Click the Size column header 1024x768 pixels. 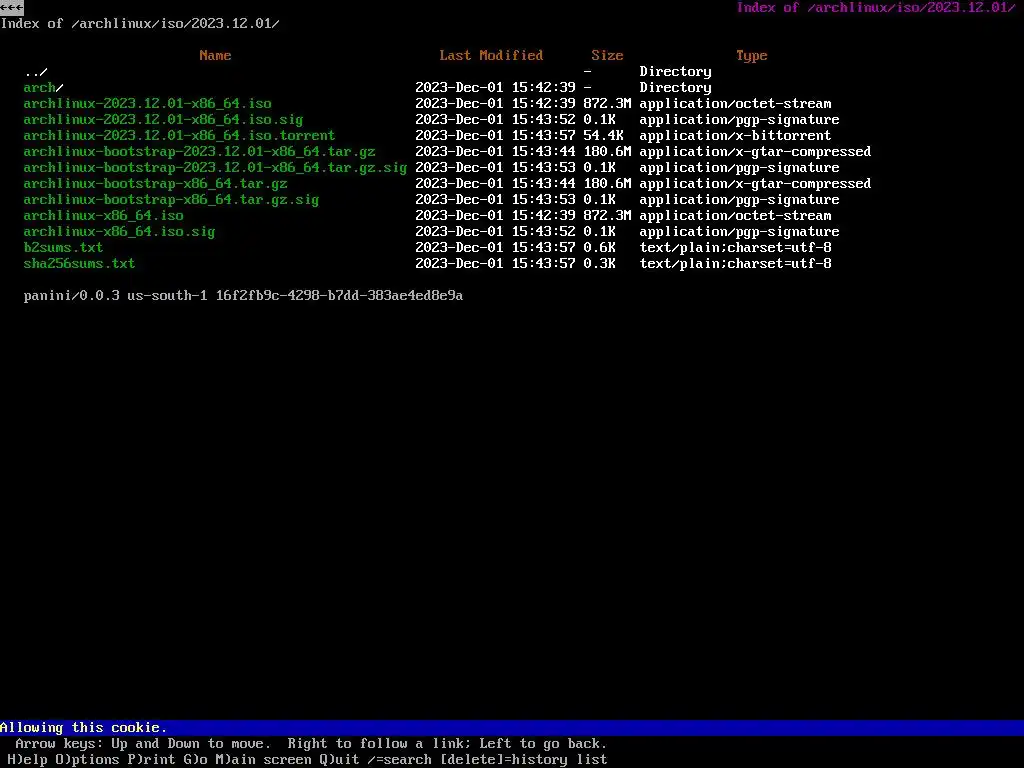coord(607,56)
